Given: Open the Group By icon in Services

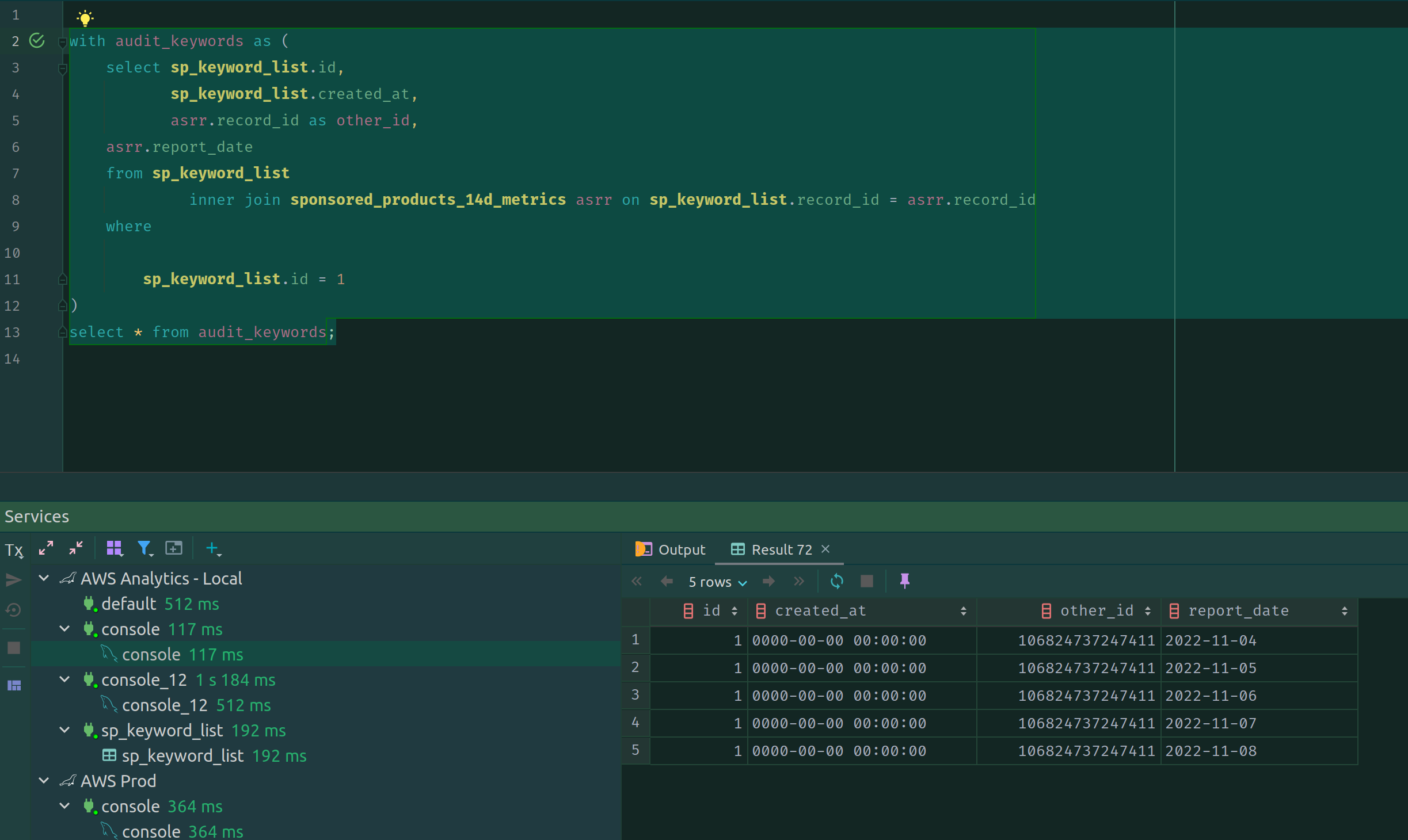Looking at the screenshot, I should (115, 548).
